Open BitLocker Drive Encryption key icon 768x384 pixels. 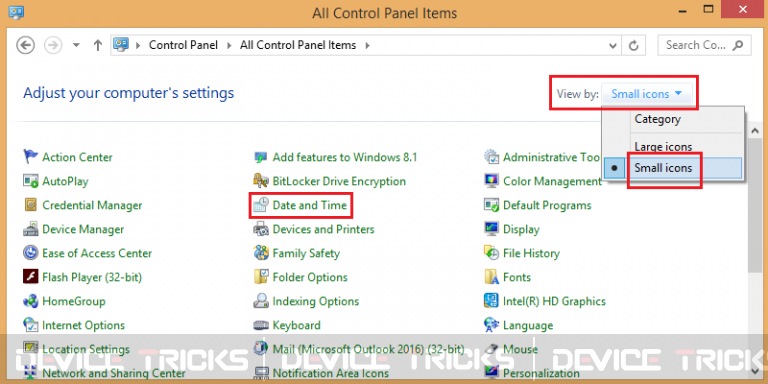point(261,181)
